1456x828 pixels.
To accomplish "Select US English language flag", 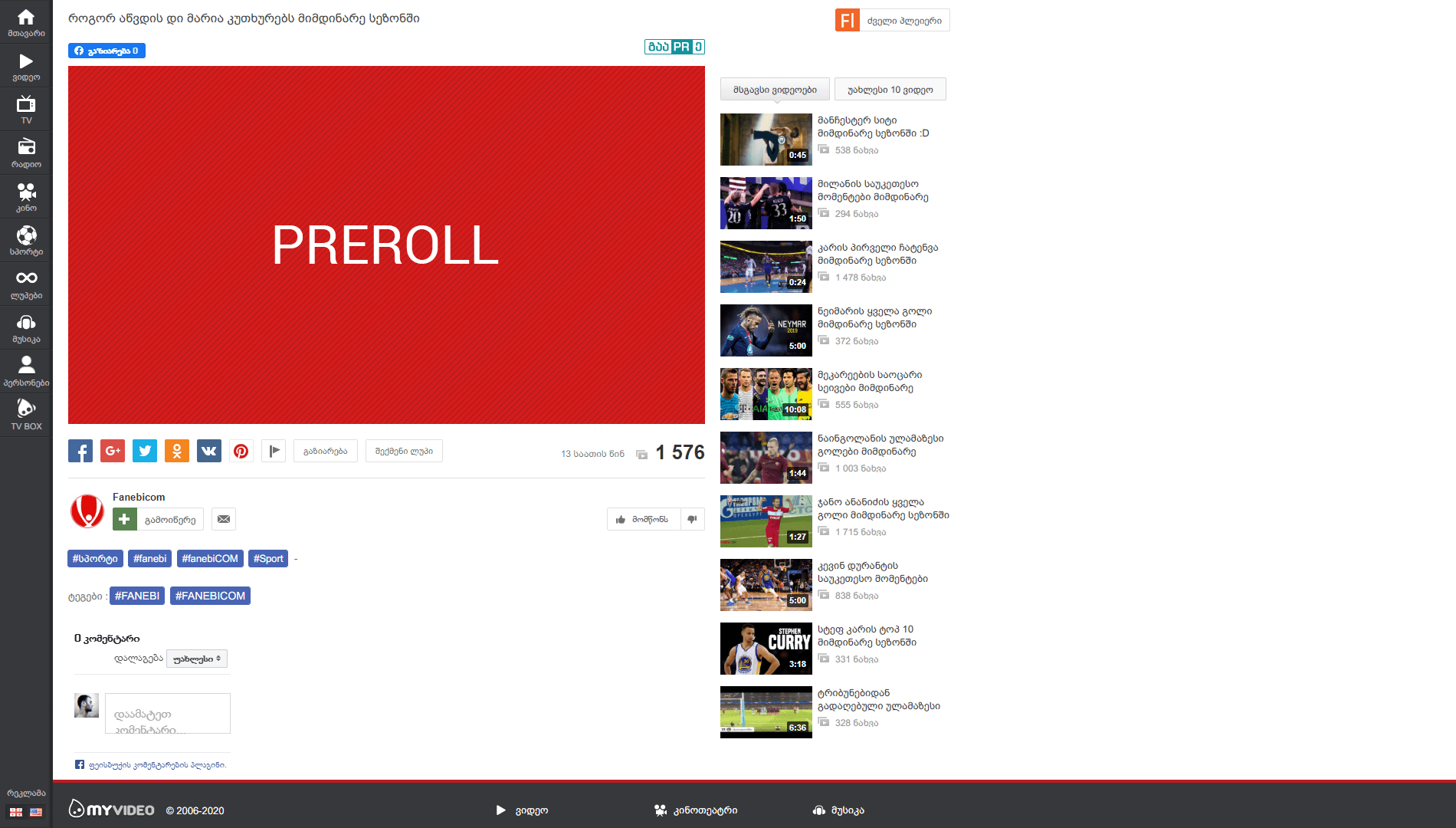I will tap(36, 812).
